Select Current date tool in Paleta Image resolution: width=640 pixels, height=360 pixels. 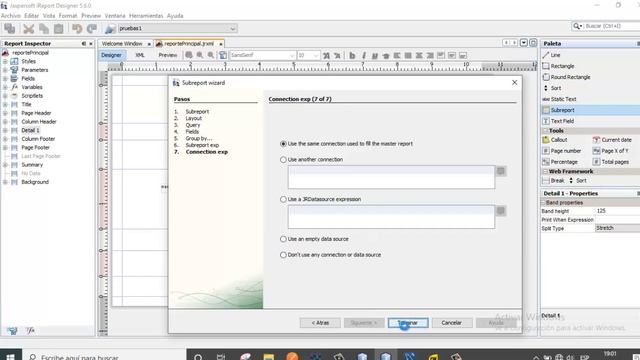click(x=612, y=140)
